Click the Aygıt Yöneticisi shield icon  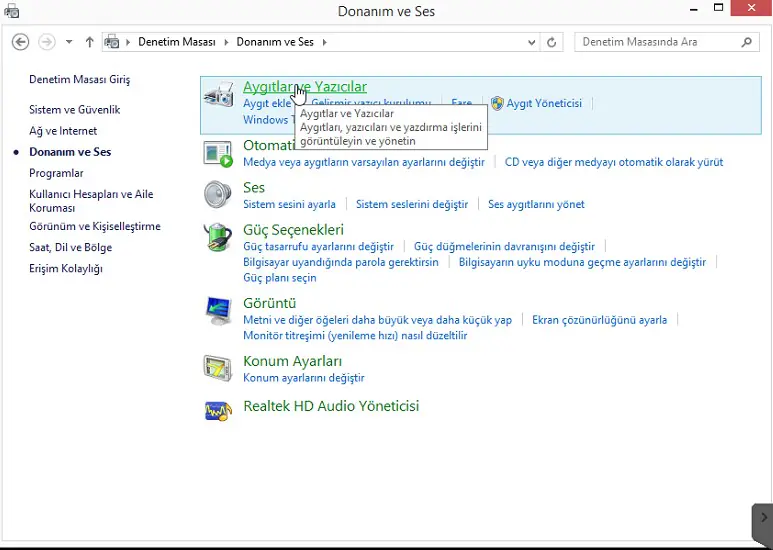497,103
